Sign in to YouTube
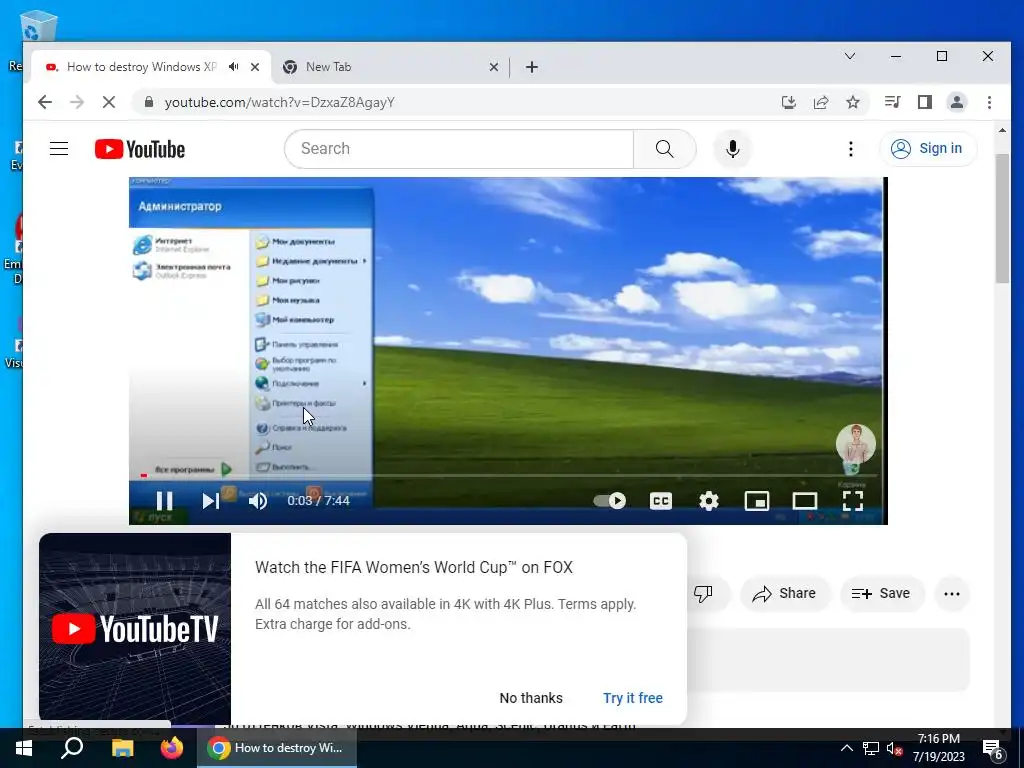1024x768 pixels. [928, 149]
